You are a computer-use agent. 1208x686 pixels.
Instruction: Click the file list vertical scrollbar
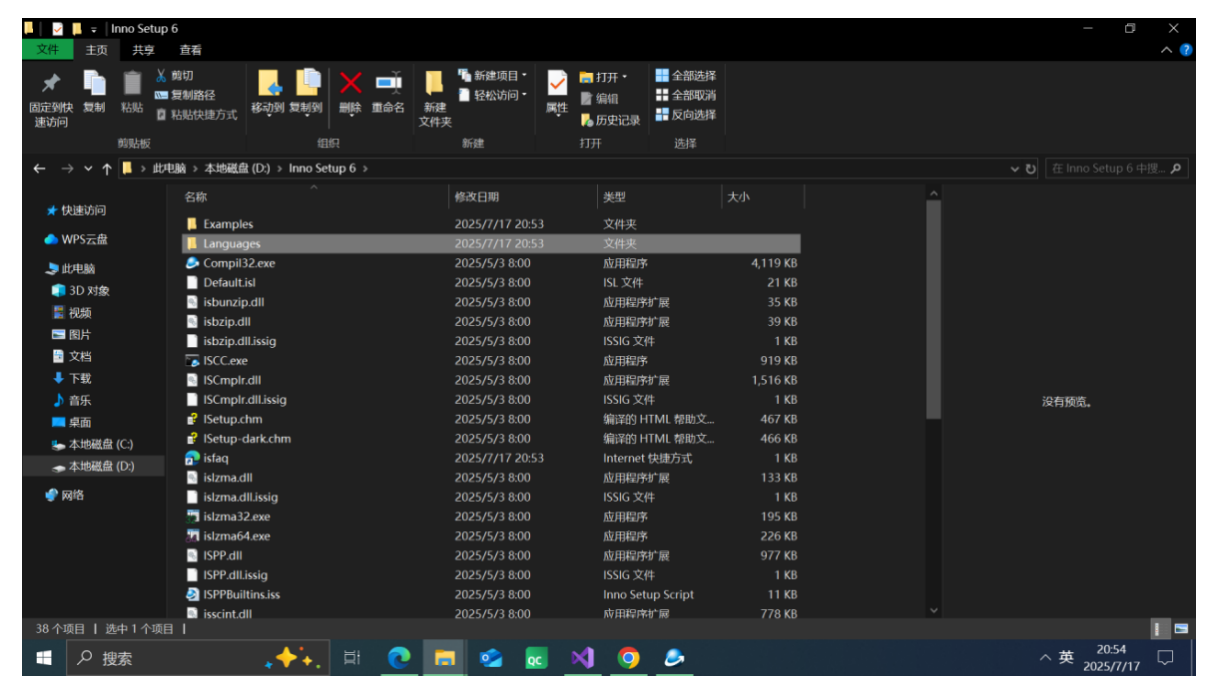pyautogui.click(x=933, y=310)
